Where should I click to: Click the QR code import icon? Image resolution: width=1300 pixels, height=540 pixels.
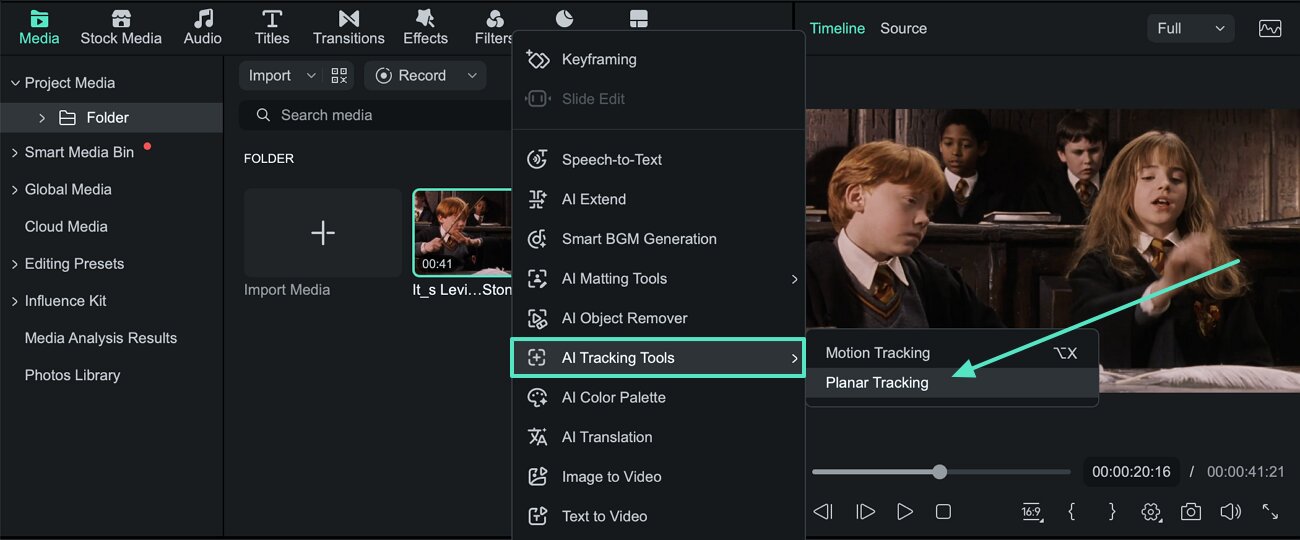coord(340,76)
